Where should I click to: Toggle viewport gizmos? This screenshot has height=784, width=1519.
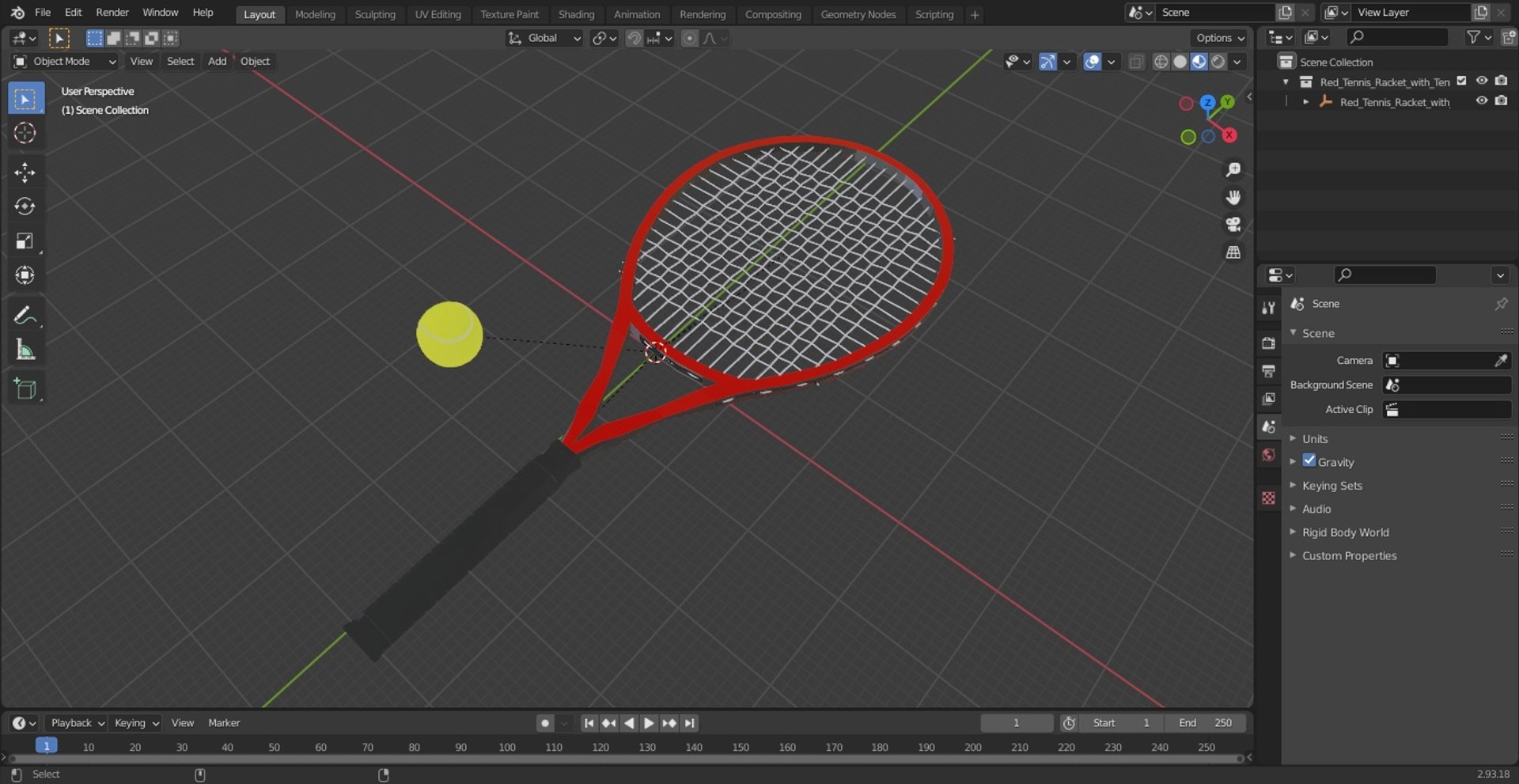pos(1047,62)
